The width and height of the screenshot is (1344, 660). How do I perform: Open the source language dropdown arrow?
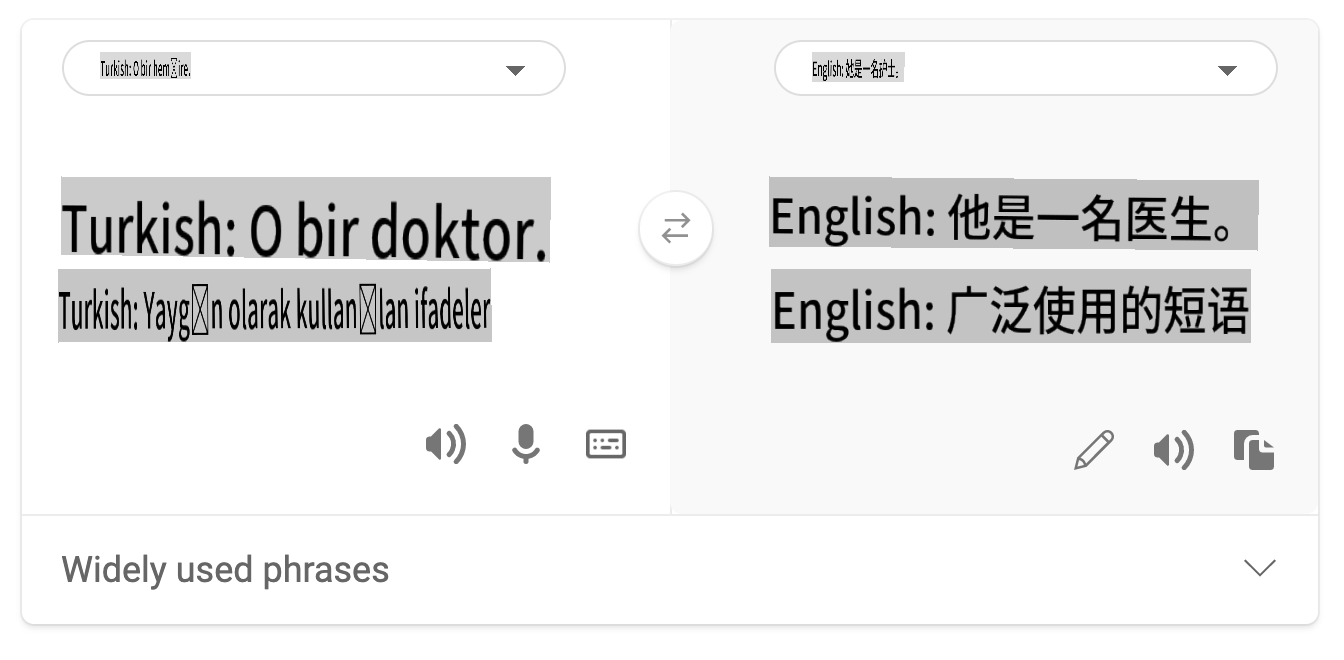(x=515, y=70)
